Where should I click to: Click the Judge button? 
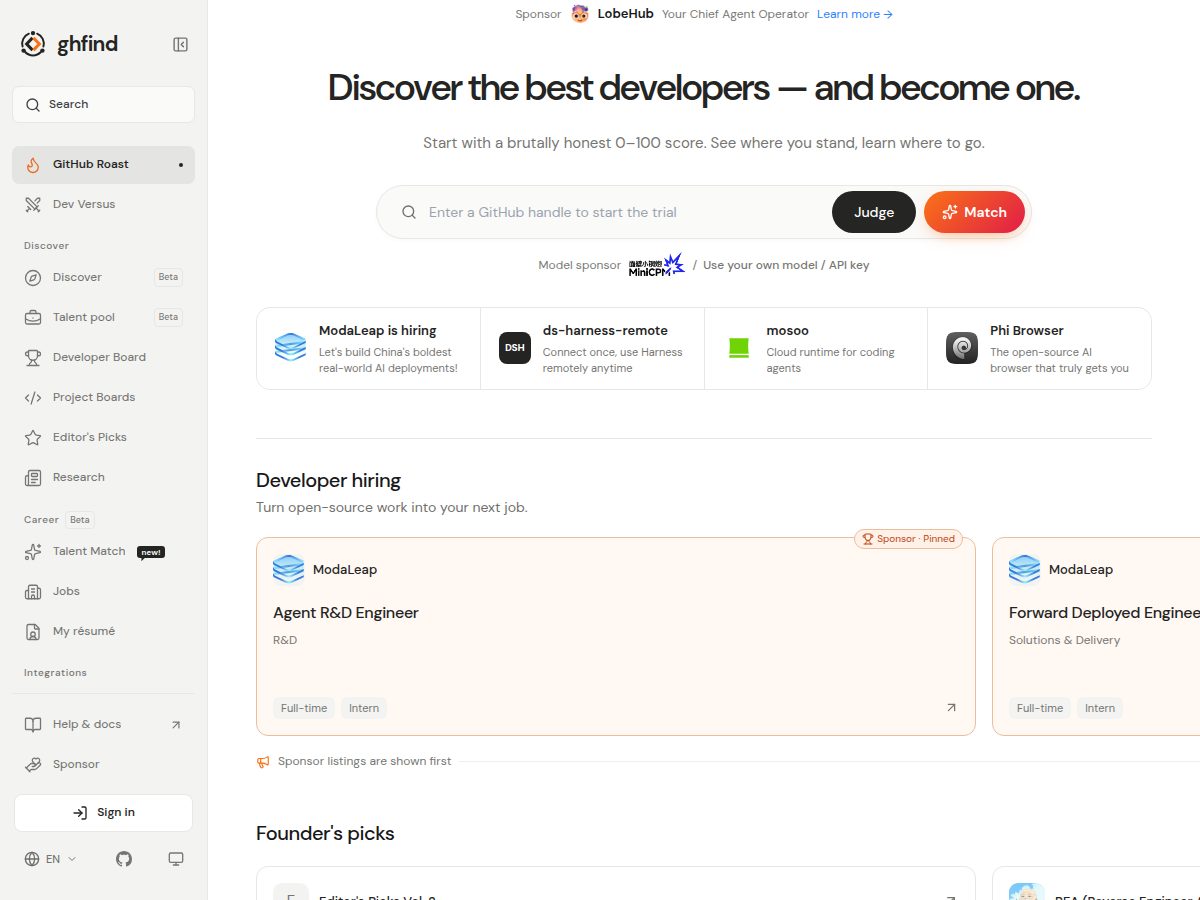(874, 213)
